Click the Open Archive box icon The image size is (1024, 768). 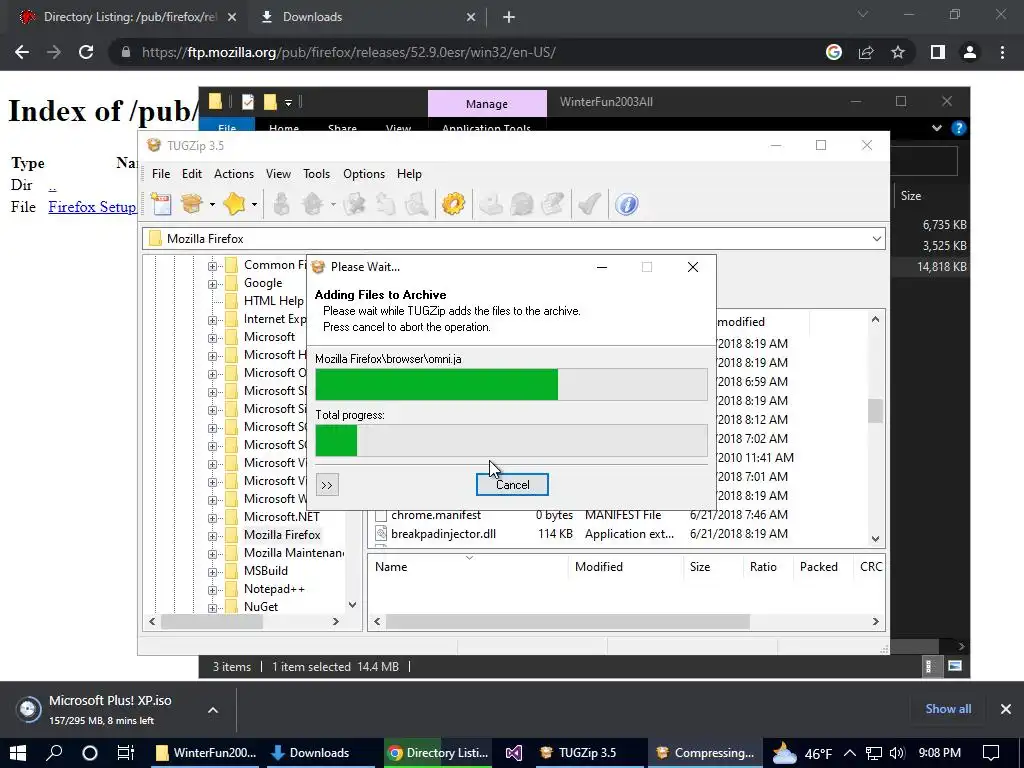192,204
